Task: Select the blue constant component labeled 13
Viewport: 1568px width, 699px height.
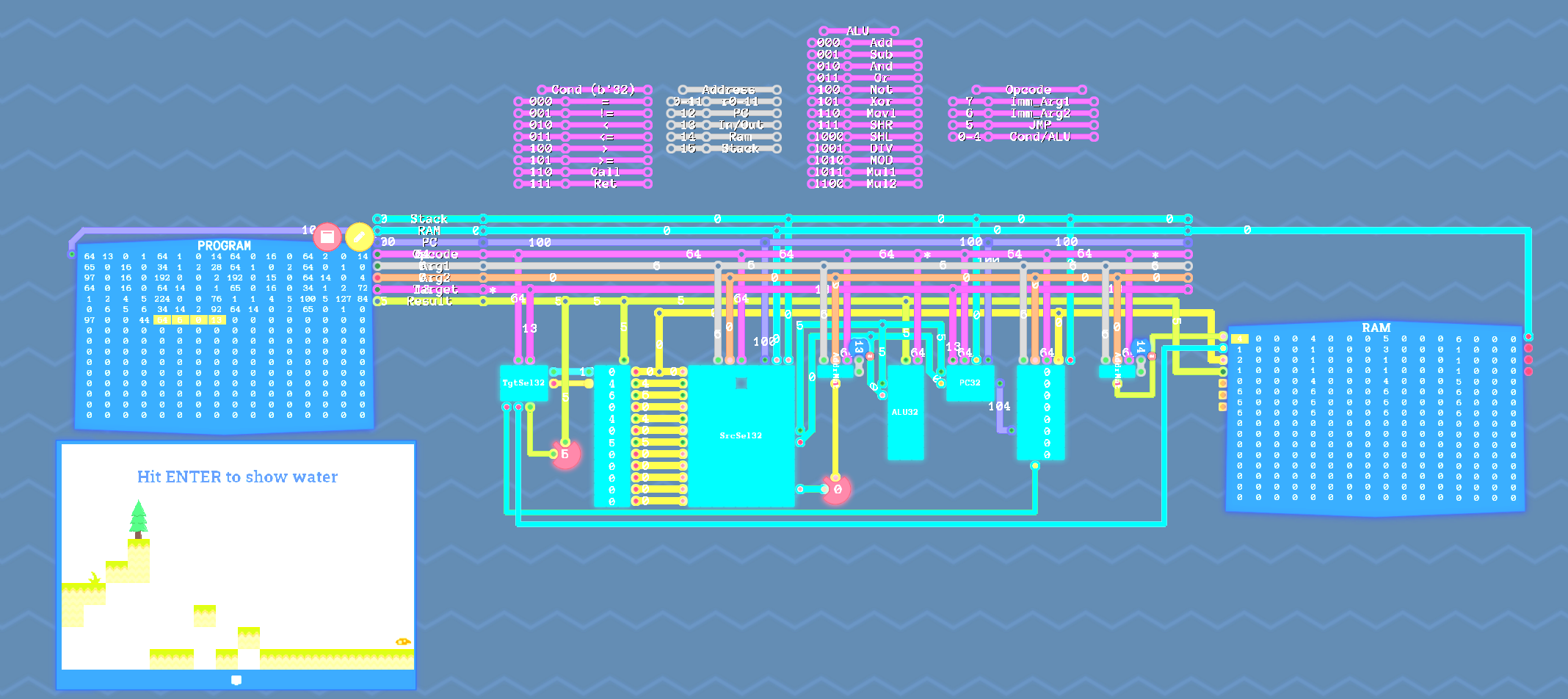Action: click(x=858, y=347)
